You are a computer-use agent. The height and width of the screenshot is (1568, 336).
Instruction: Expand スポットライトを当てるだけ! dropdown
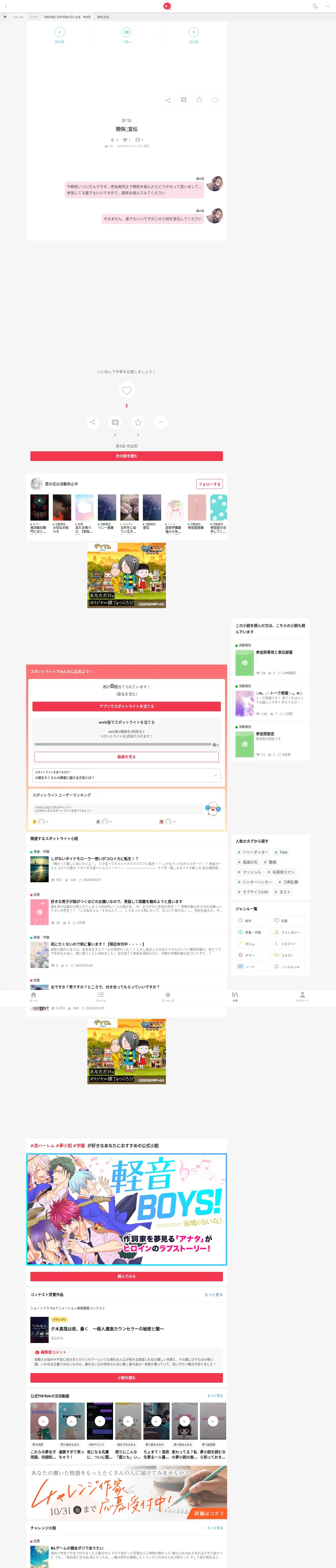pyautogui.click(x=126, y=775)
